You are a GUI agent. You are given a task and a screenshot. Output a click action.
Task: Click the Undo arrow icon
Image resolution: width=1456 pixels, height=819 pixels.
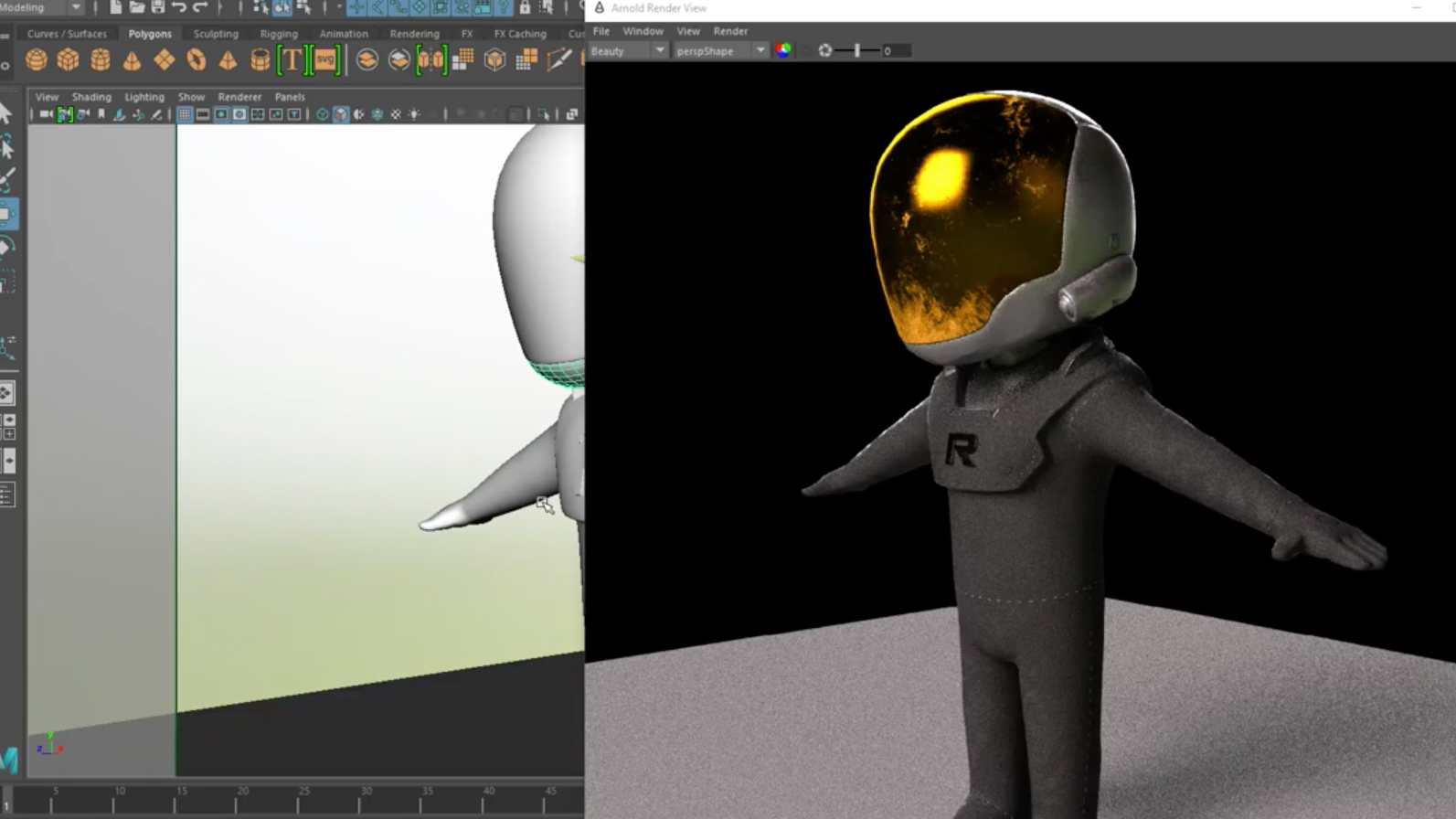(x=179, y=7)
